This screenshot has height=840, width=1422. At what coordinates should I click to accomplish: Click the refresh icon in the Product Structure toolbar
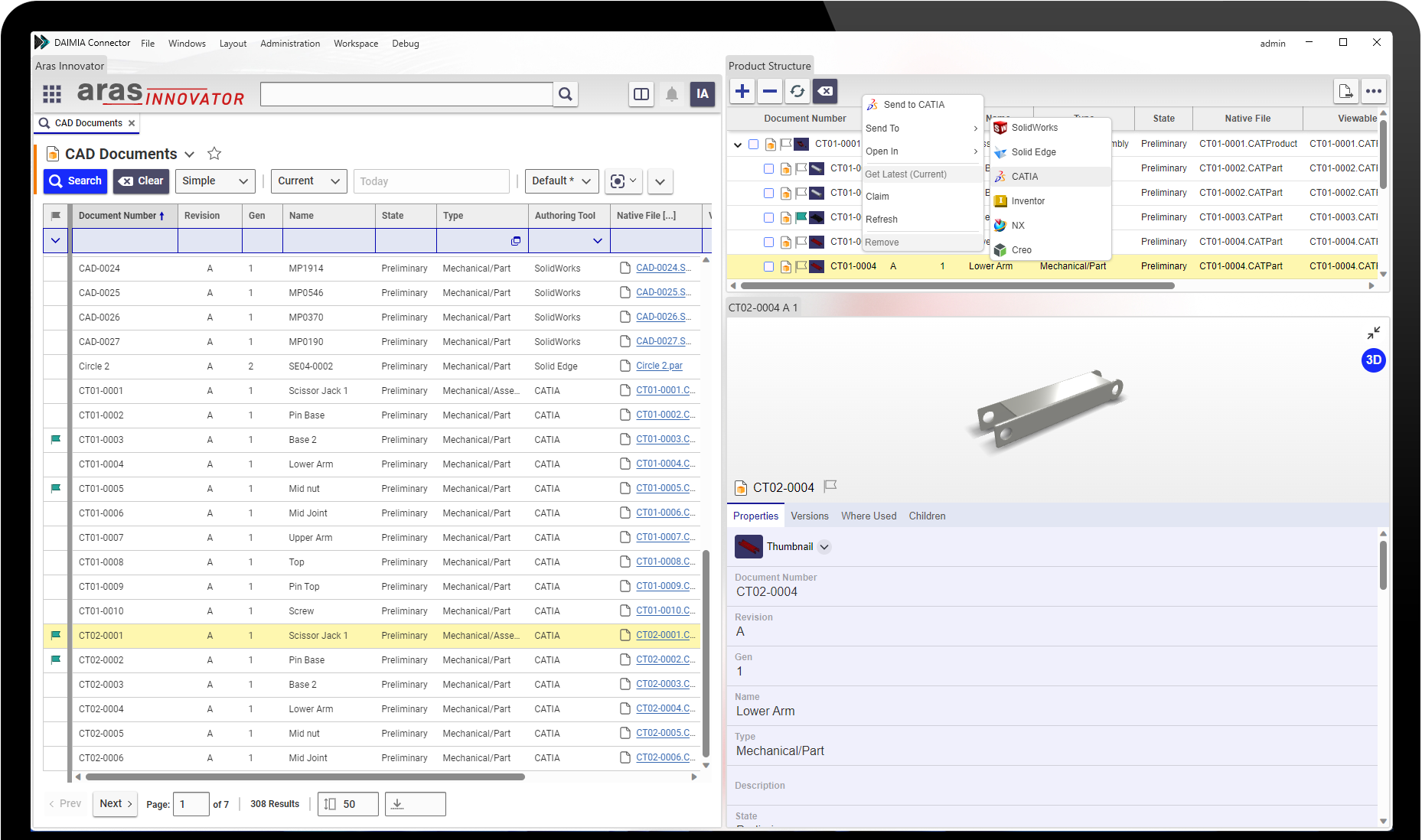[x=797, y=91]
